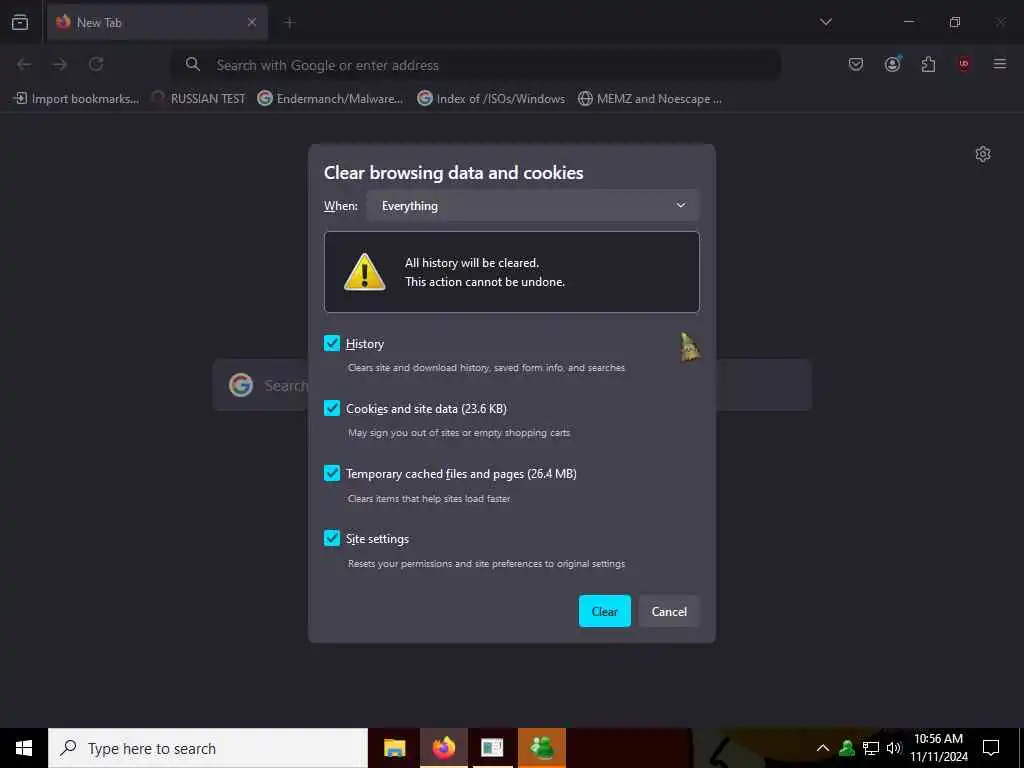Open RUSSIAN TEST bookmark
The height and width of the screenshot is (768, 1024).
199,99
